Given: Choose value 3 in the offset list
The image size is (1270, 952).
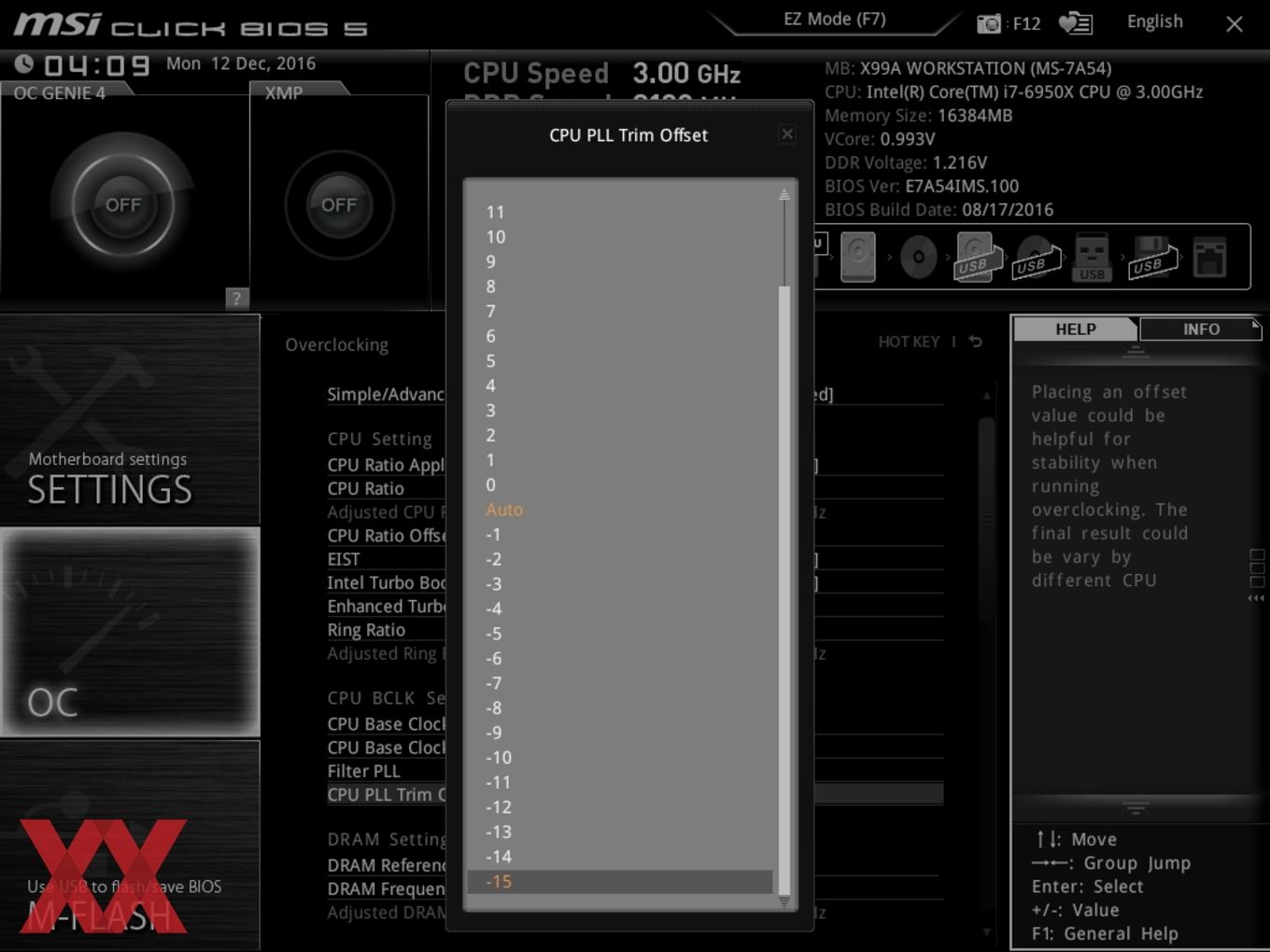Looking at the screenshot, I should pyautogui.click(x=619, y=411).
